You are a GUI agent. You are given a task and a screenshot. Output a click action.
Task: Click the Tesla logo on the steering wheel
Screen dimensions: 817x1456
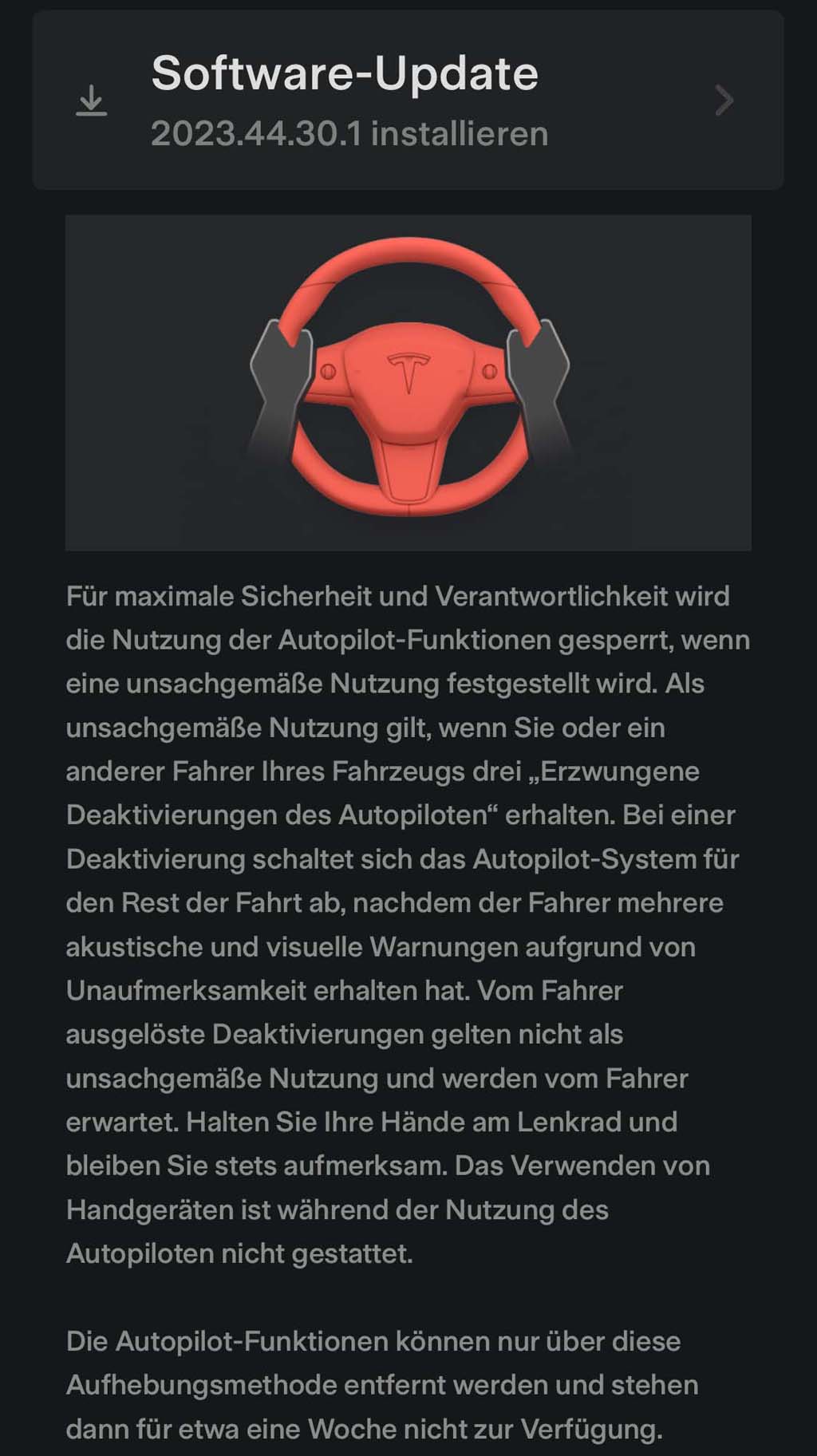click(x=408, y=373)
